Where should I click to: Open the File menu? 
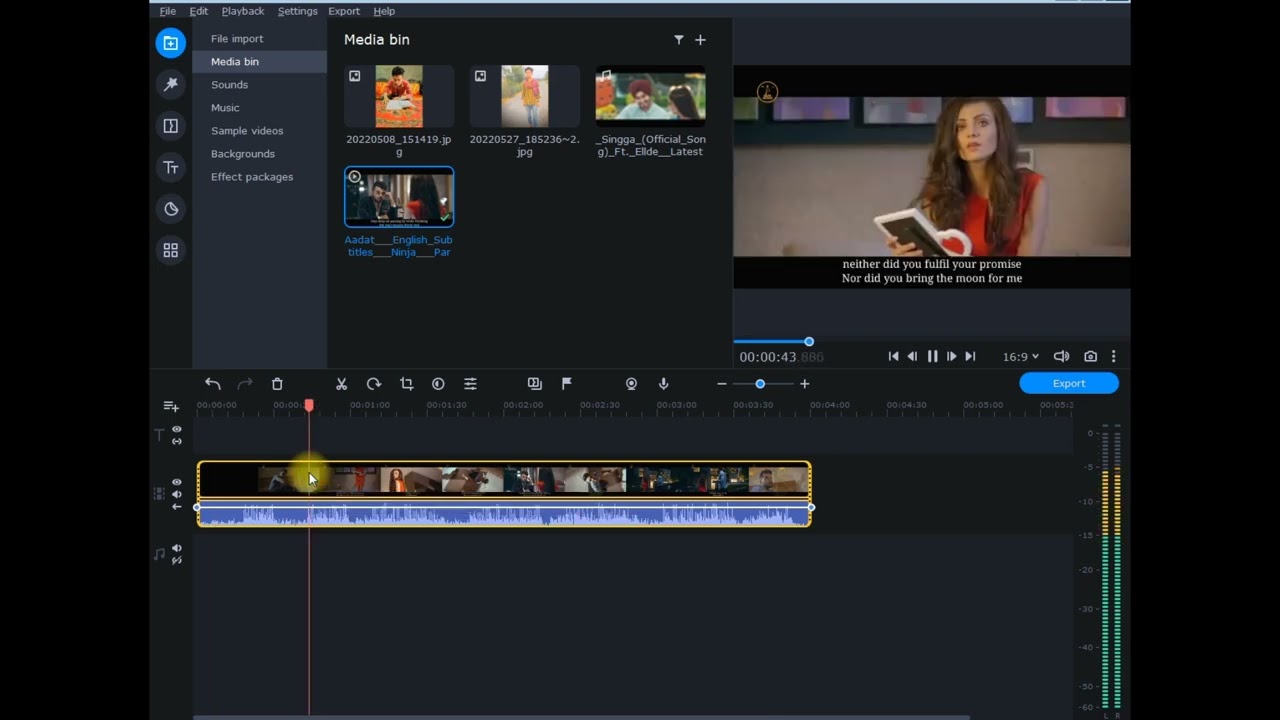[x=168, y=11]
